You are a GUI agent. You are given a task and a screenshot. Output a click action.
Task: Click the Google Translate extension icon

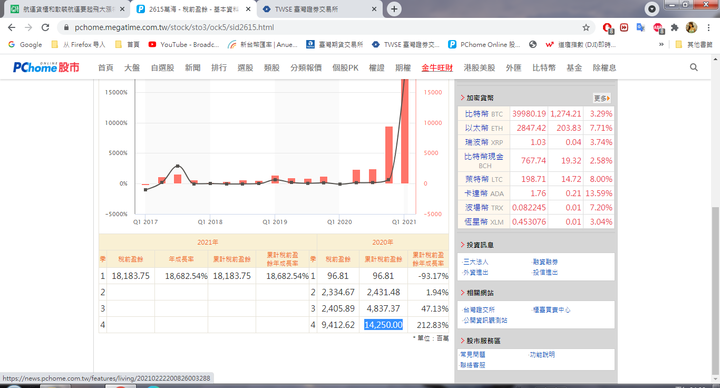pyautogui.click(x=641, y=28)
